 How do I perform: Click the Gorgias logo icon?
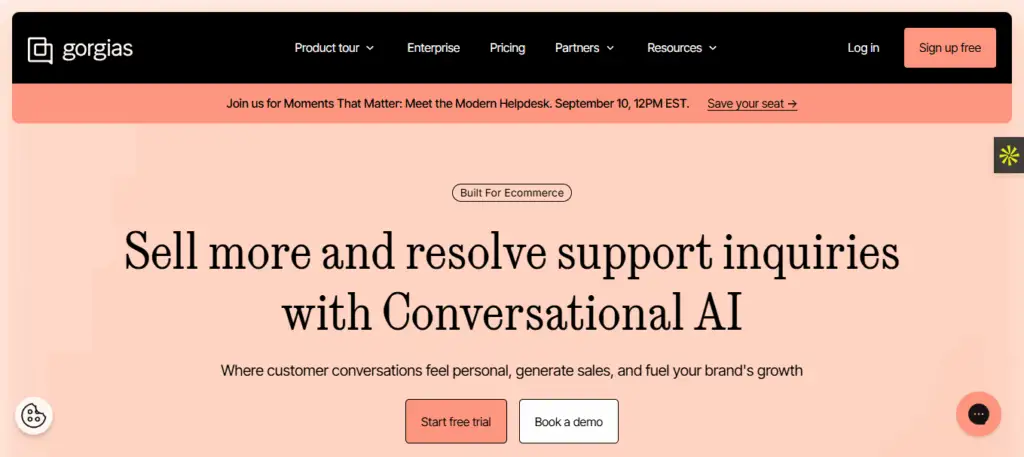[x=40, y=50]
